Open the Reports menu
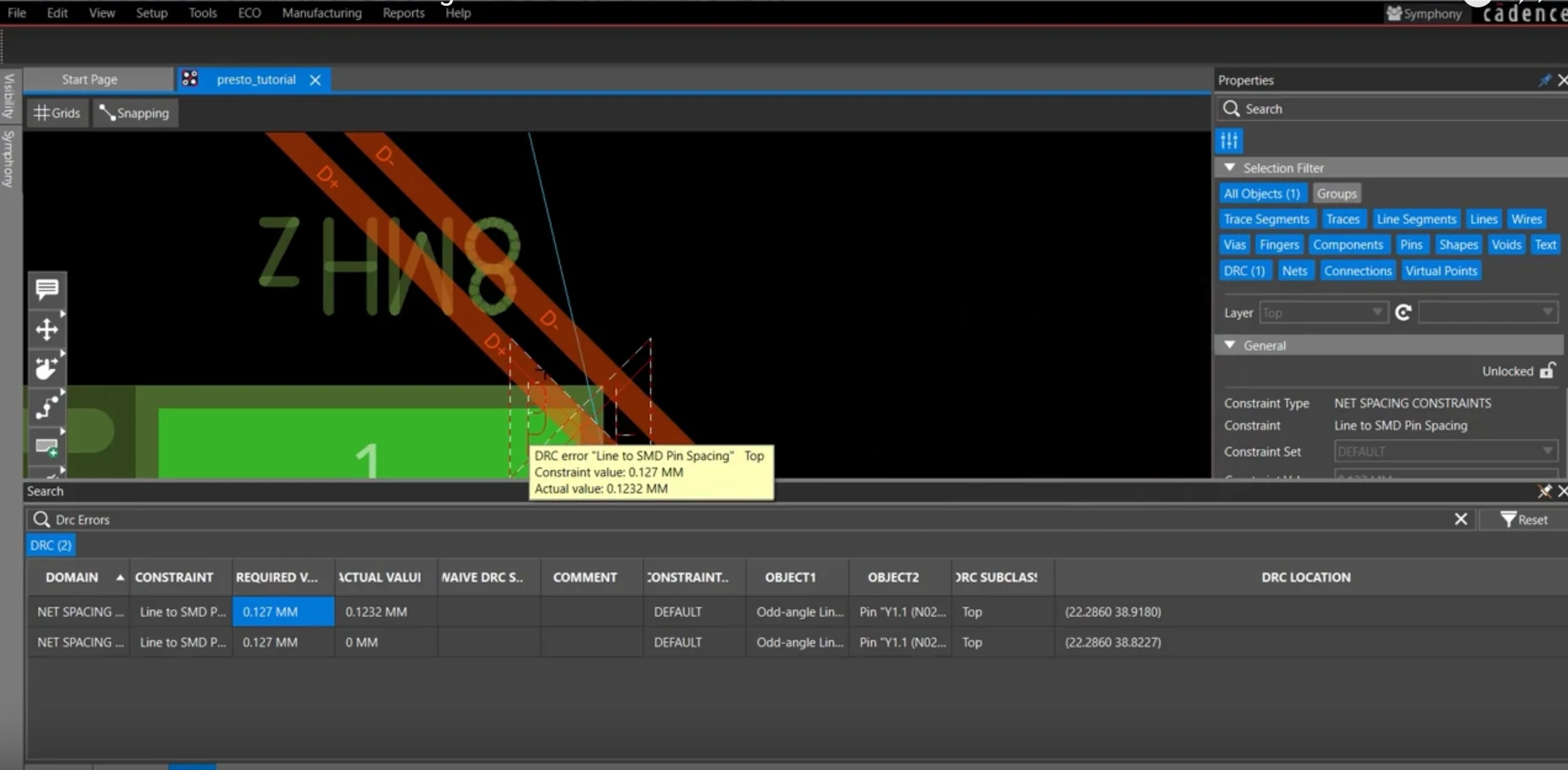 point(404,13)
